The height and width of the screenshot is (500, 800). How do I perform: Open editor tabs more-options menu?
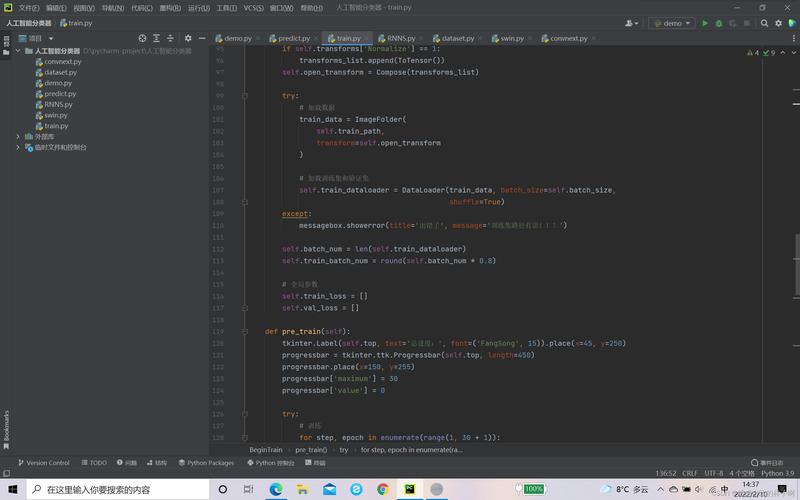(x=793, y=38)
